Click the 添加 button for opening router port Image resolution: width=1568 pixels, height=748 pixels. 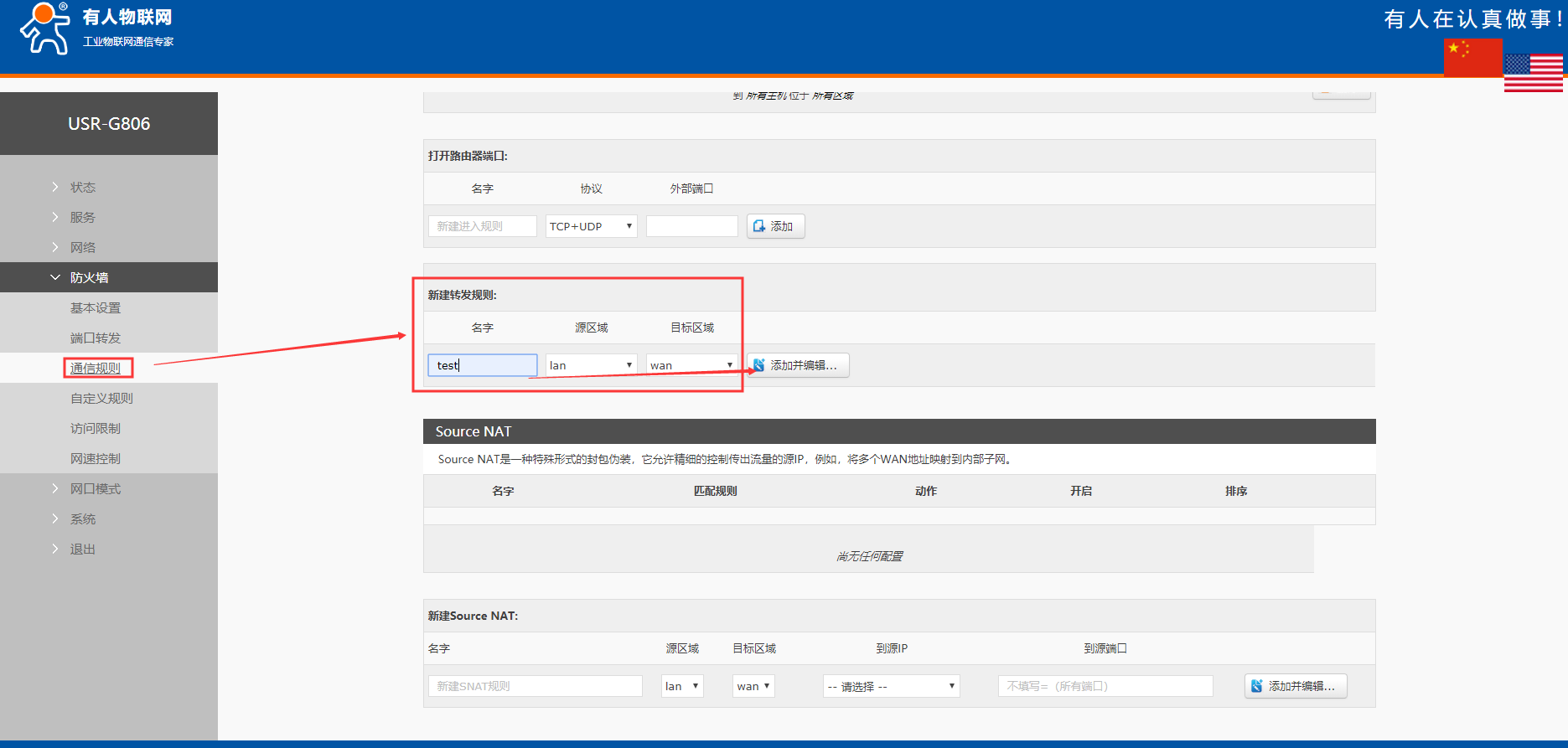click(775, 226)
